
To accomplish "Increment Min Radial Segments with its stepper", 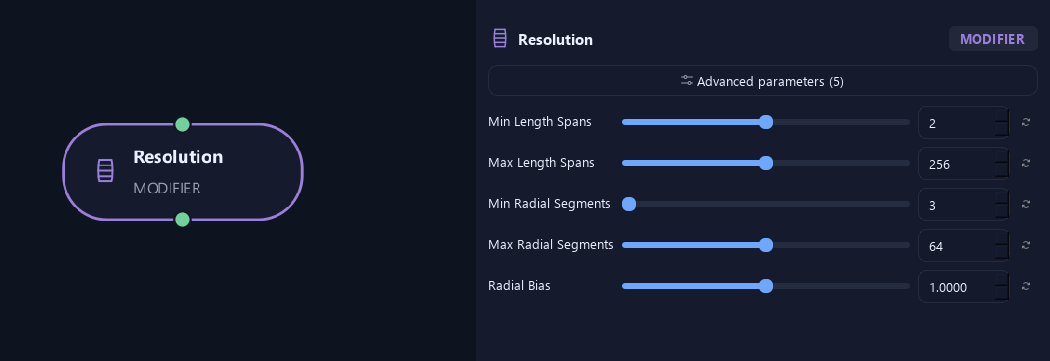I will pos(1001,197).
